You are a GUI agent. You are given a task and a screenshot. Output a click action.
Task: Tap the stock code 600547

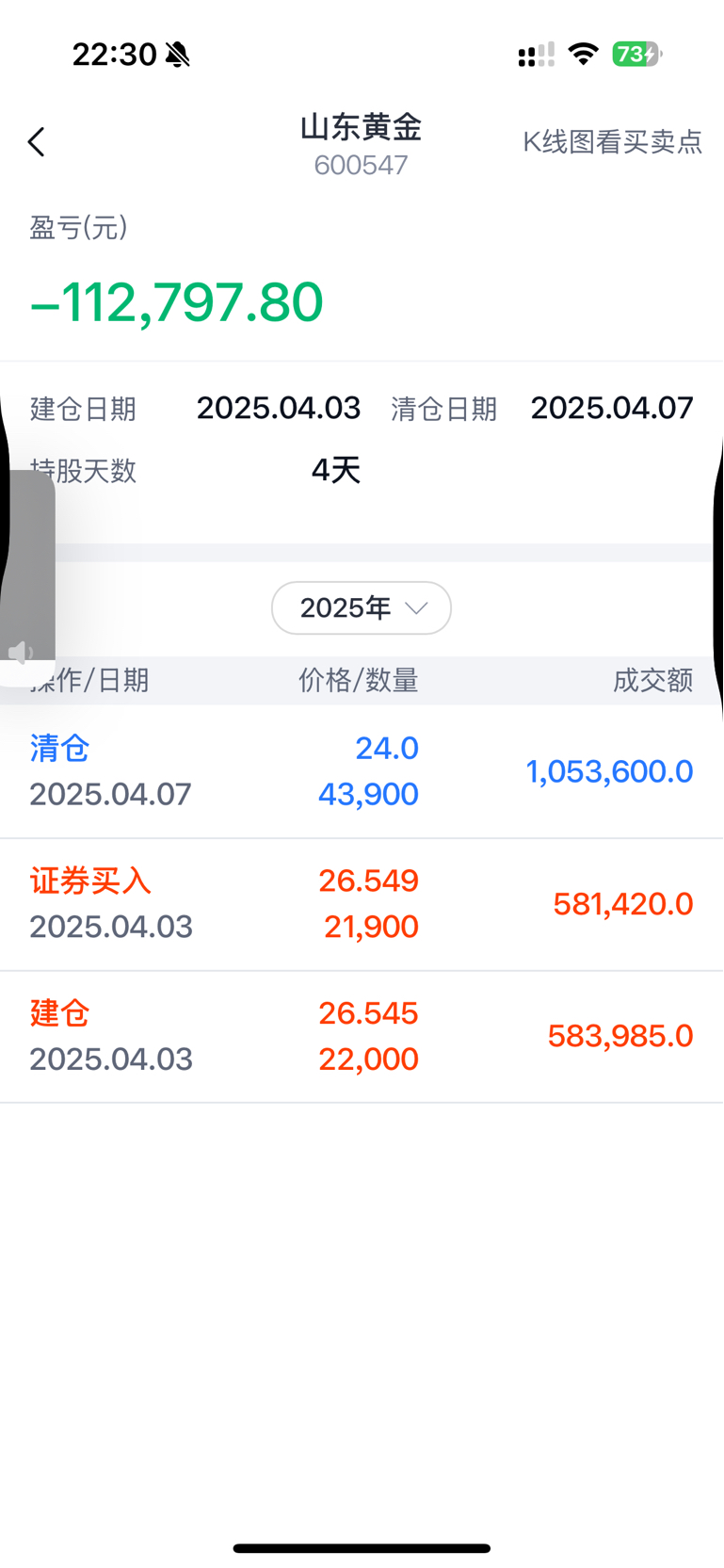click(x=361, y=166)
